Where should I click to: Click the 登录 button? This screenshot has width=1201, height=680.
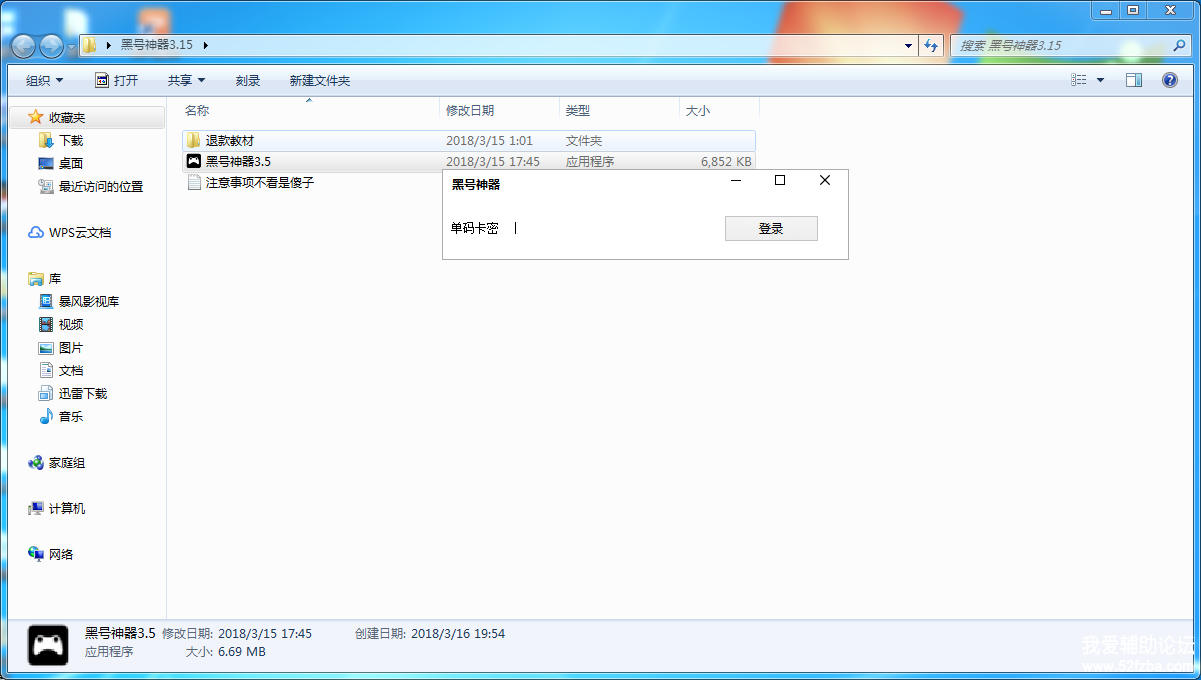point(771,229)
